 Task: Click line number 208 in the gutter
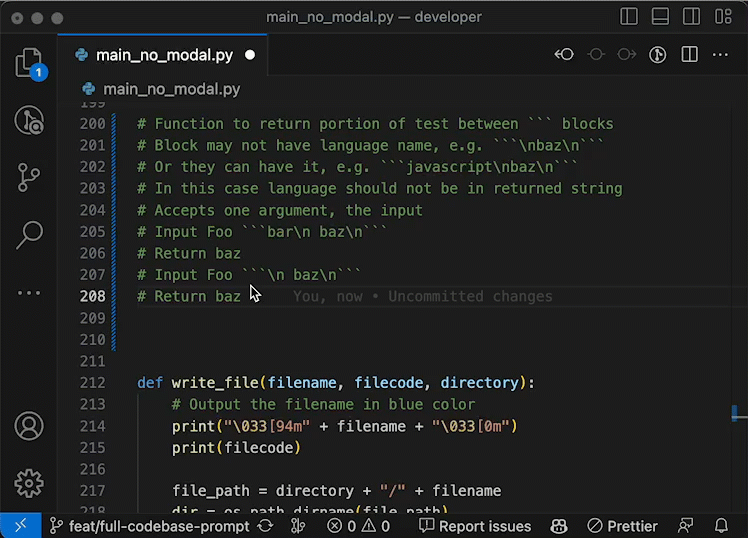coord(93,296)
